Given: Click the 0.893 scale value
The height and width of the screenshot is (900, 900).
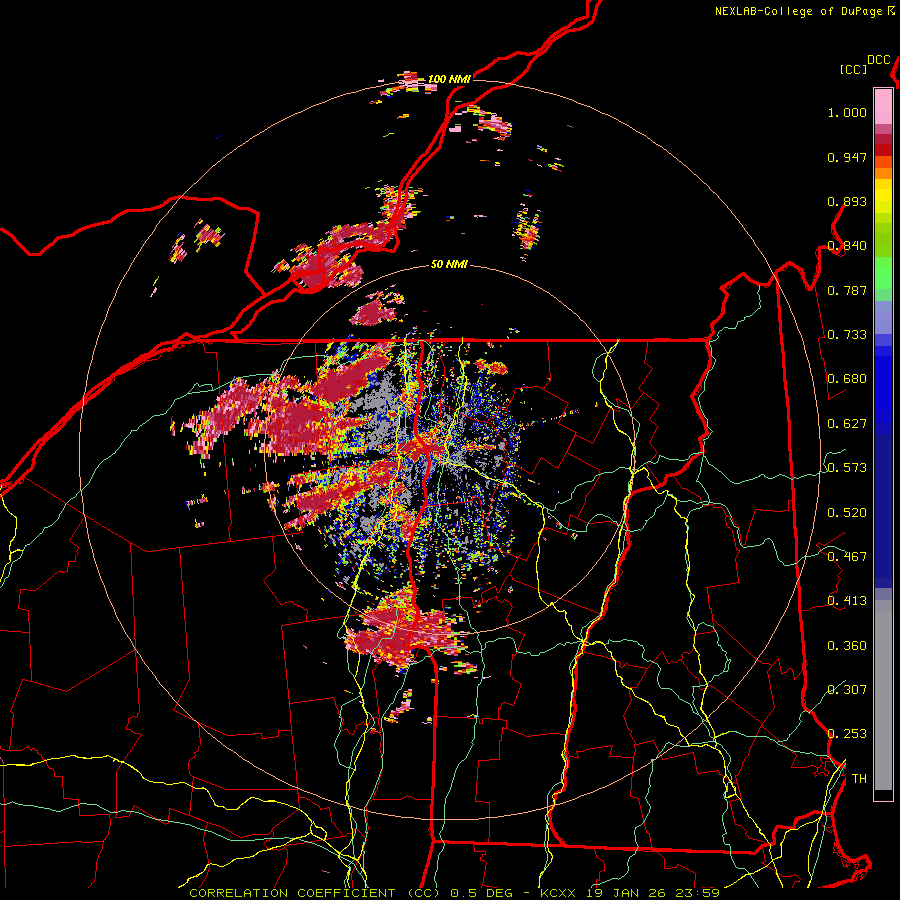Looking at the screenshot, I should click(x=847, y=201).
